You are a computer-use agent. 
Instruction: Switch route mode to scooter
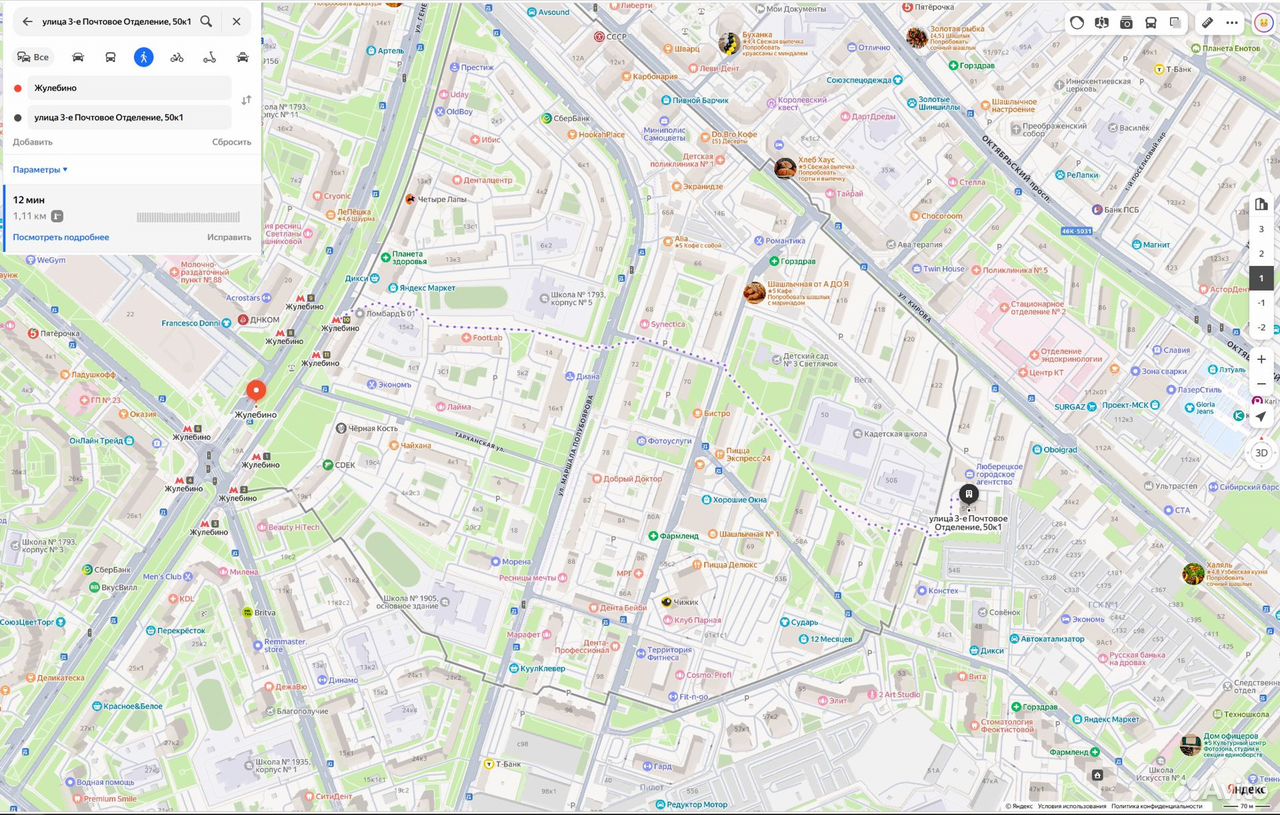(210, 57)
